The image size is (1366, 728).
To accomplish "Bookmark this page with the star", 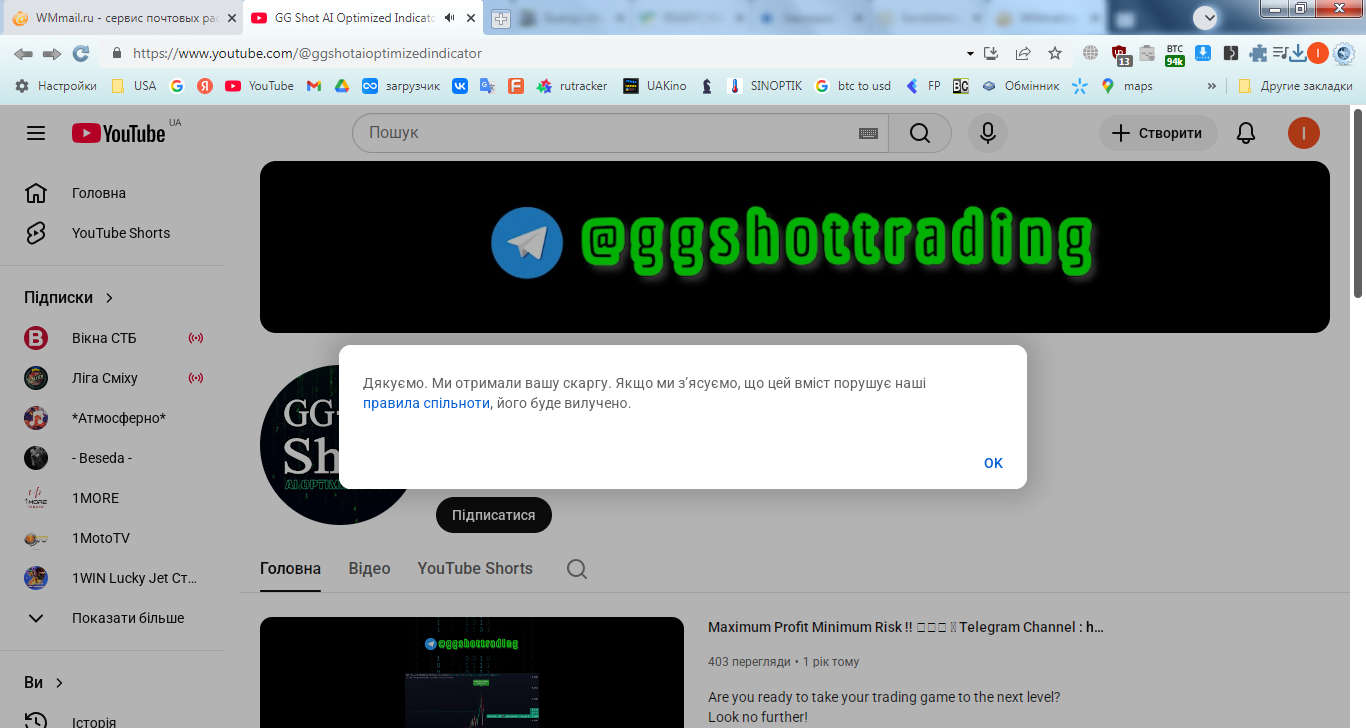I will pos(1055,54).
